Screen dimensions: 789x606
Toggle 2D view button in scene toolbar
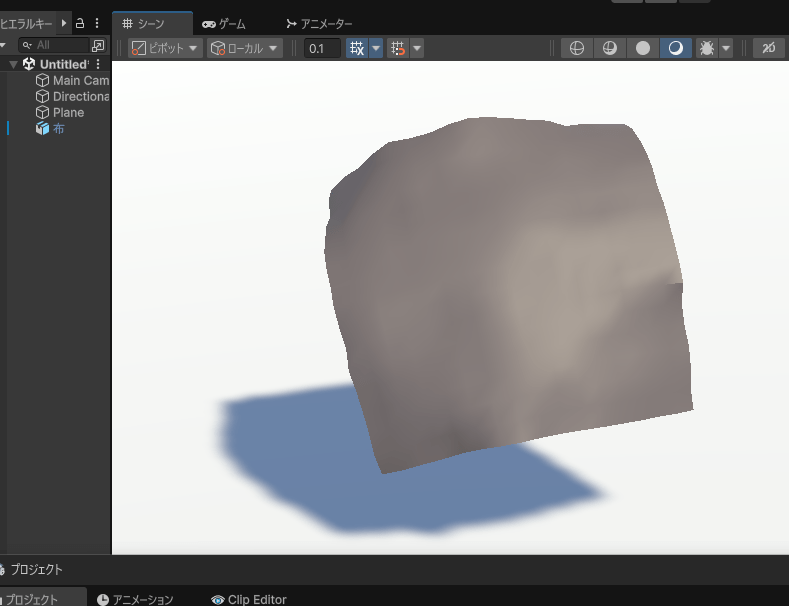[768, 48]
